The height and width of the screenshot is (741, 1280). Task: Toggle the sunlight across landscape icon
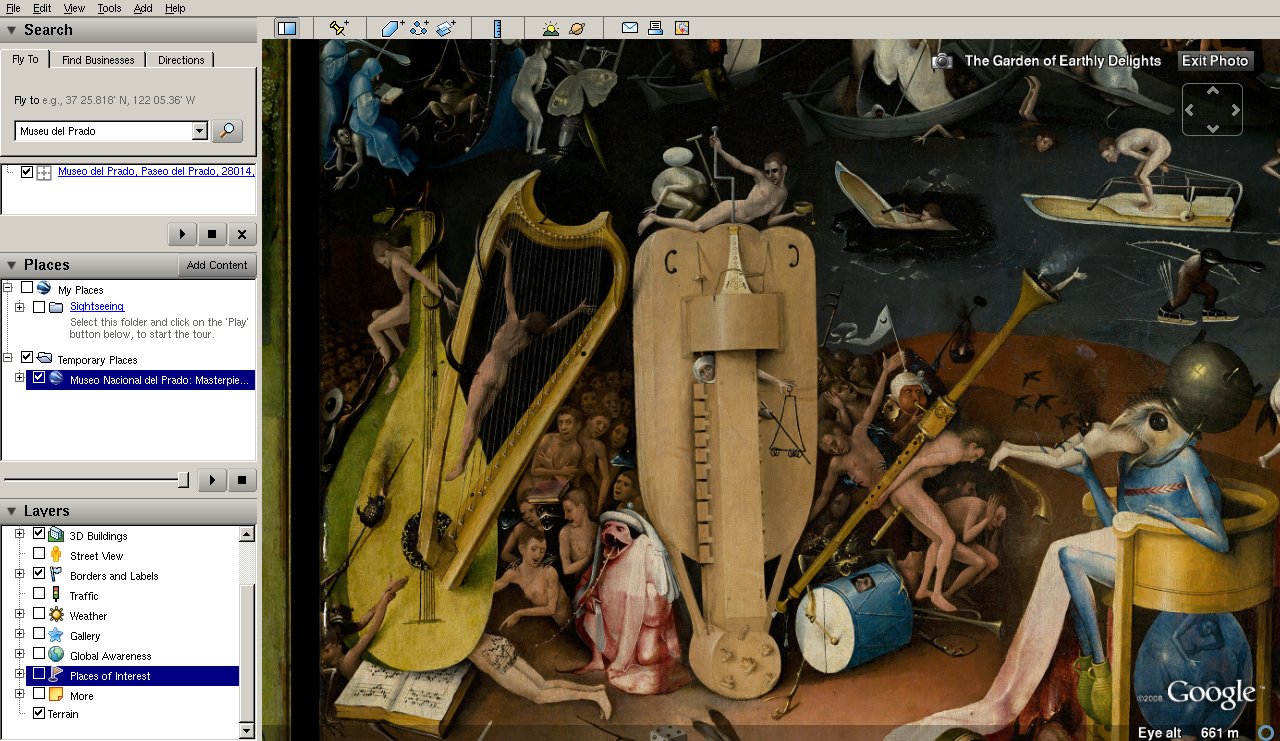pyautogui.click(x=551, y=28)
